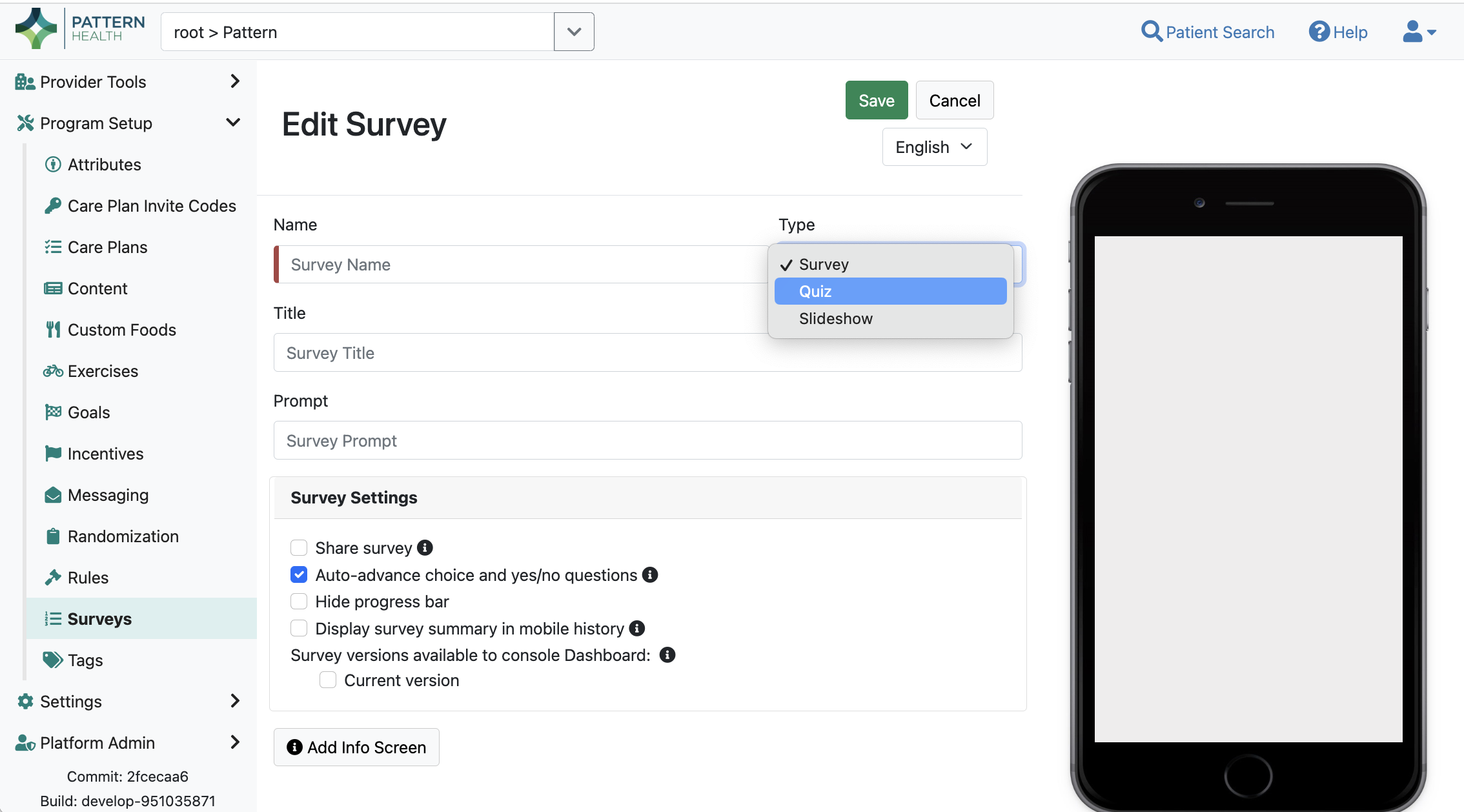Click the Goals flag icon
Screen dimensions: 1464x812
[x=53, y=412]
